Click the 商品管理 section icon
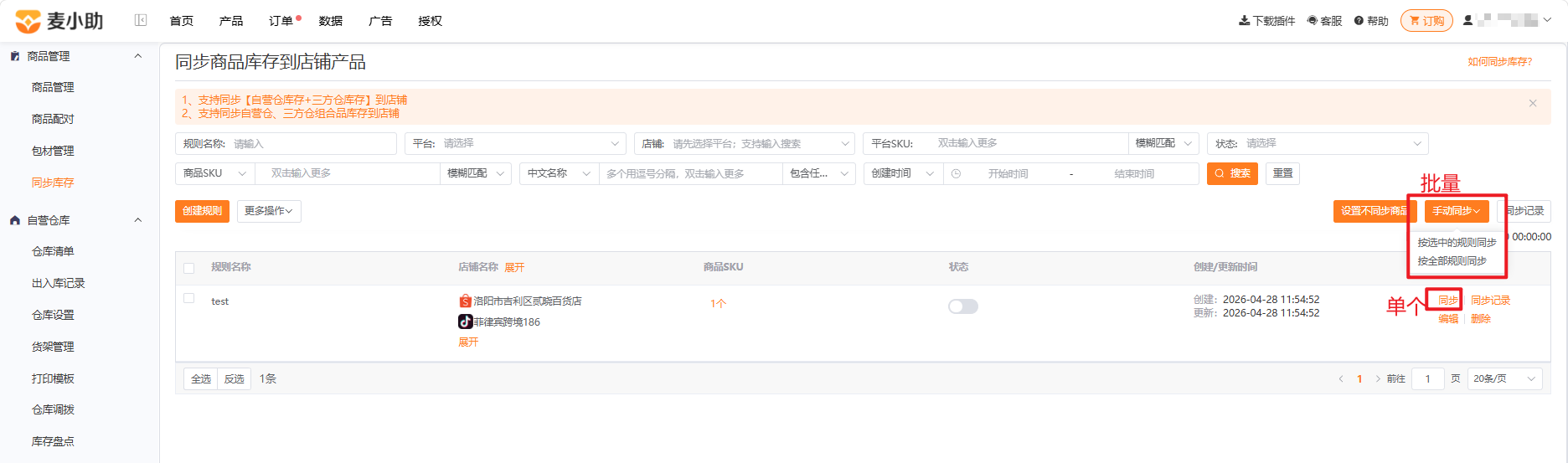 [14, 56]
